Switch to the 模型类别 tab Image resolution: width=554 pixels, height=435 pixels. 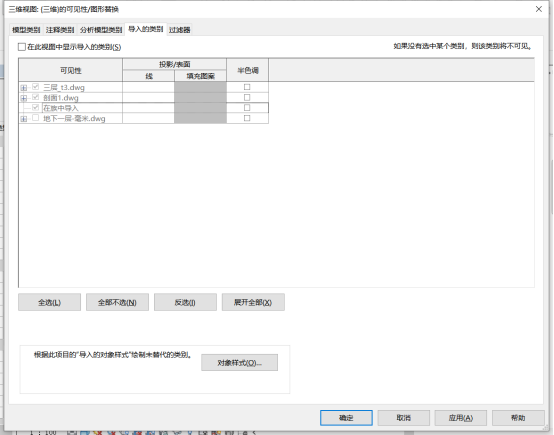[x=26, y=30]
